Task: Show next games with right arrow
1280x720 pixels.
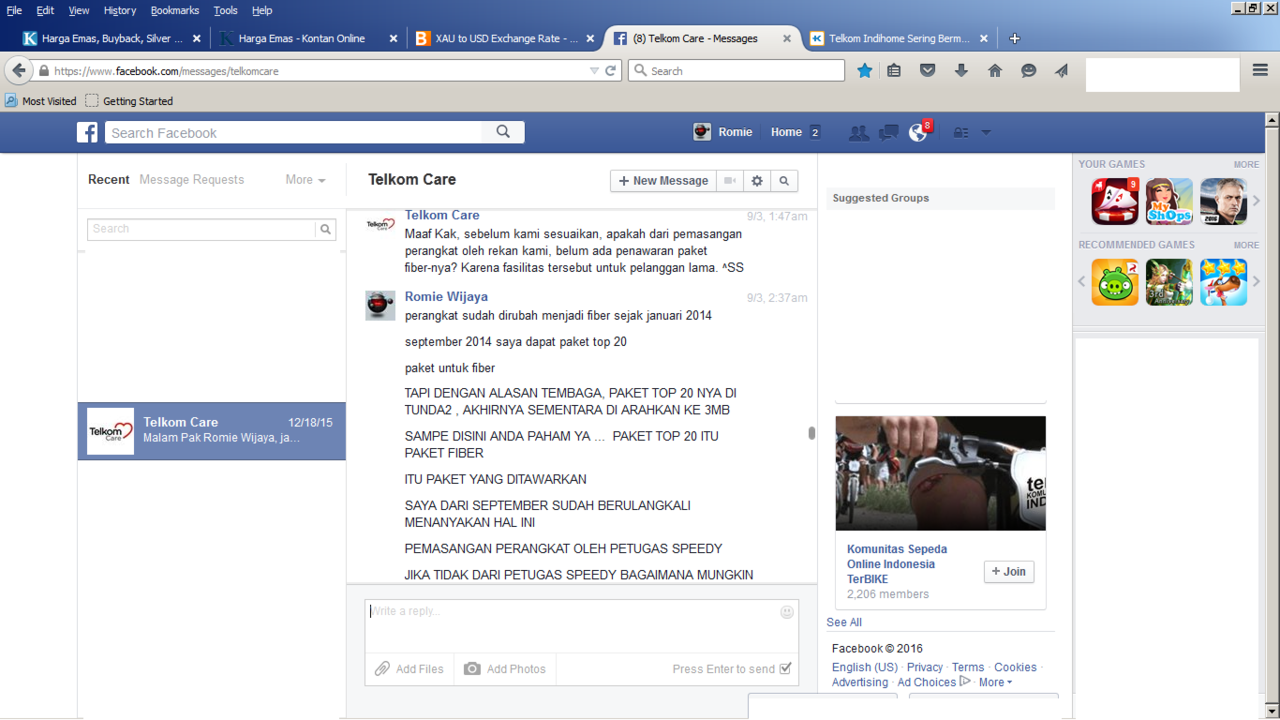Action: [x=1256, y=201]
